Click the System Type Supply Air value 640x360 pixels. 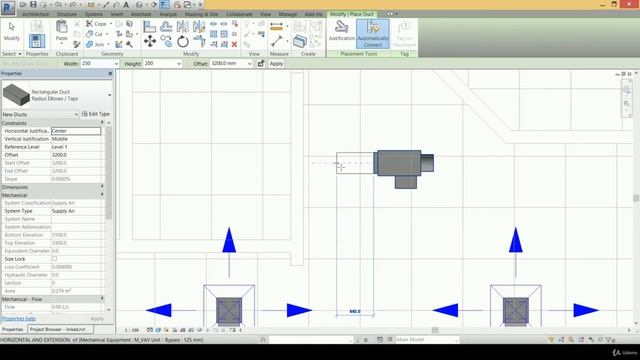click(x=76, y=211)
